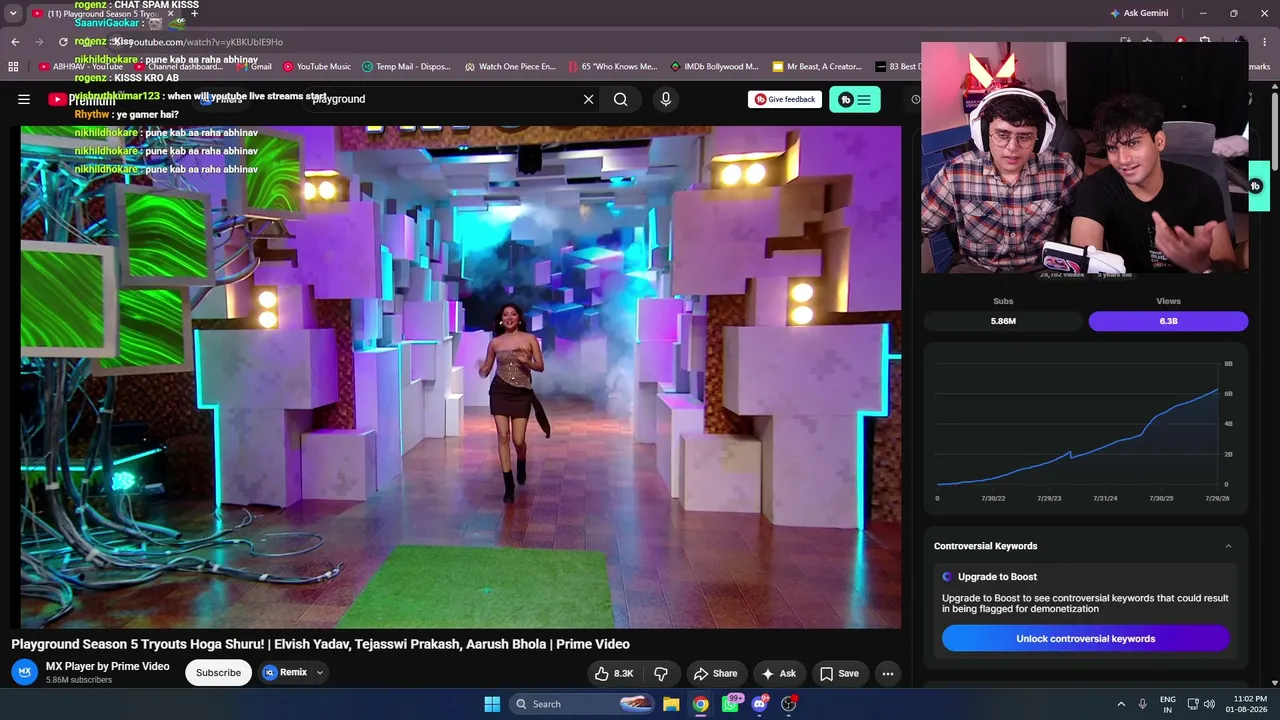The height and width of the screenshot is (720, 1280).
Task: Select the Subs stat showing 5.86M
Action: pos(1003,321)
